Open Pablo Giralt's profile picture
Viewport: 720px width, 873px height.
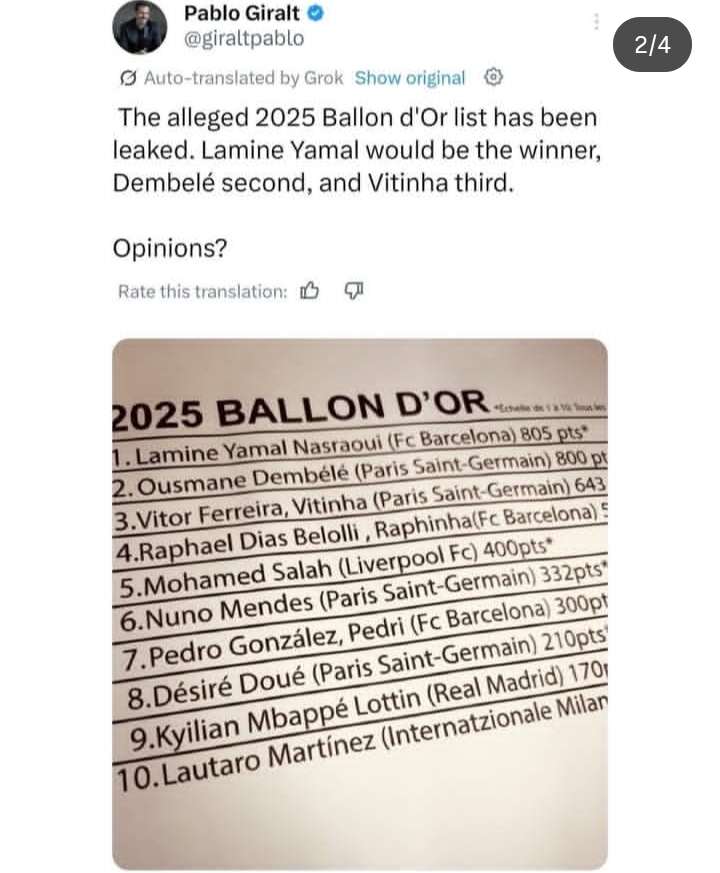click(x=140, y=26)
